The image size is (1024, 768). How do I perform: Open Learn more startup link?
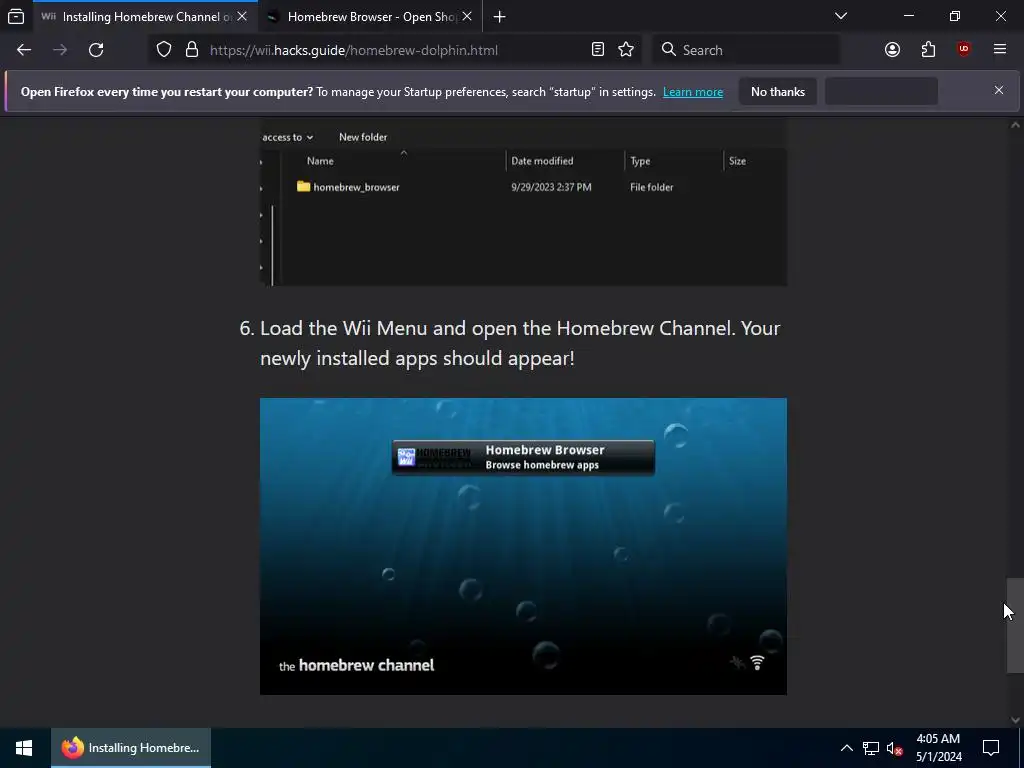coord(693,92)
